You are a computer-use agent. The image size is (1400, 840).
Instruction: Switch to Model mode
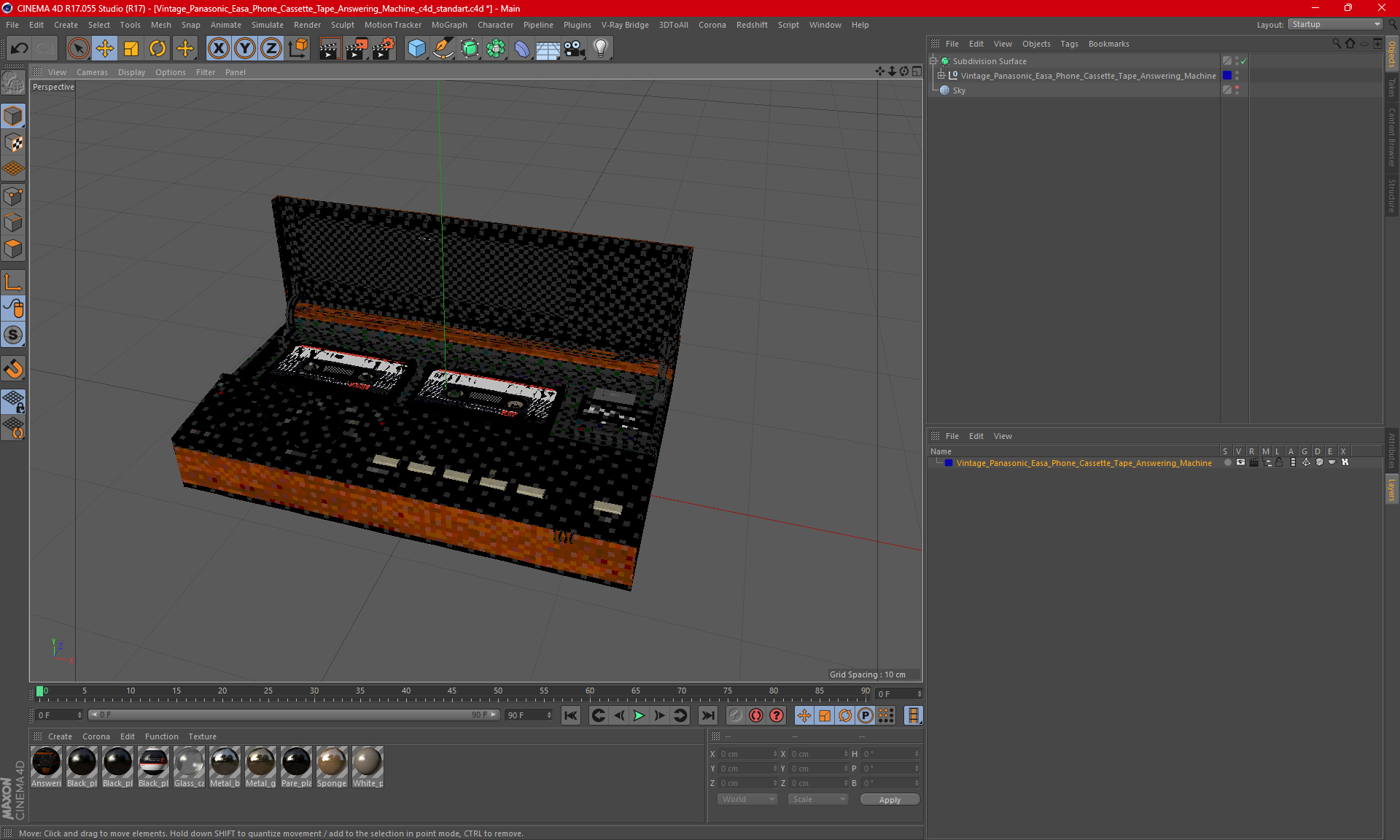tap(13, 116)
